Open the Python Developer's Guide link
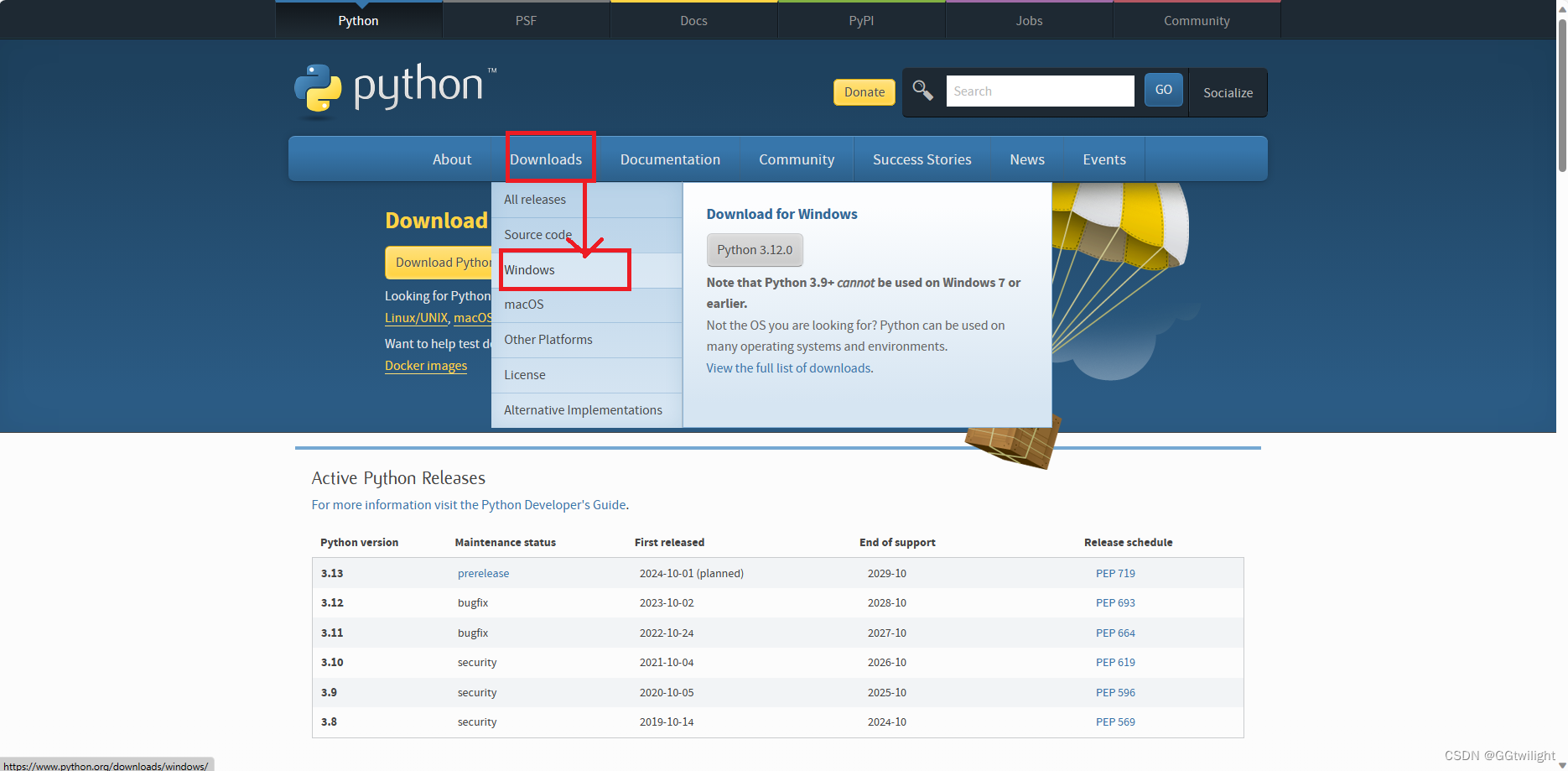Viewport: 1568px width, 771px height. (470, 505)
